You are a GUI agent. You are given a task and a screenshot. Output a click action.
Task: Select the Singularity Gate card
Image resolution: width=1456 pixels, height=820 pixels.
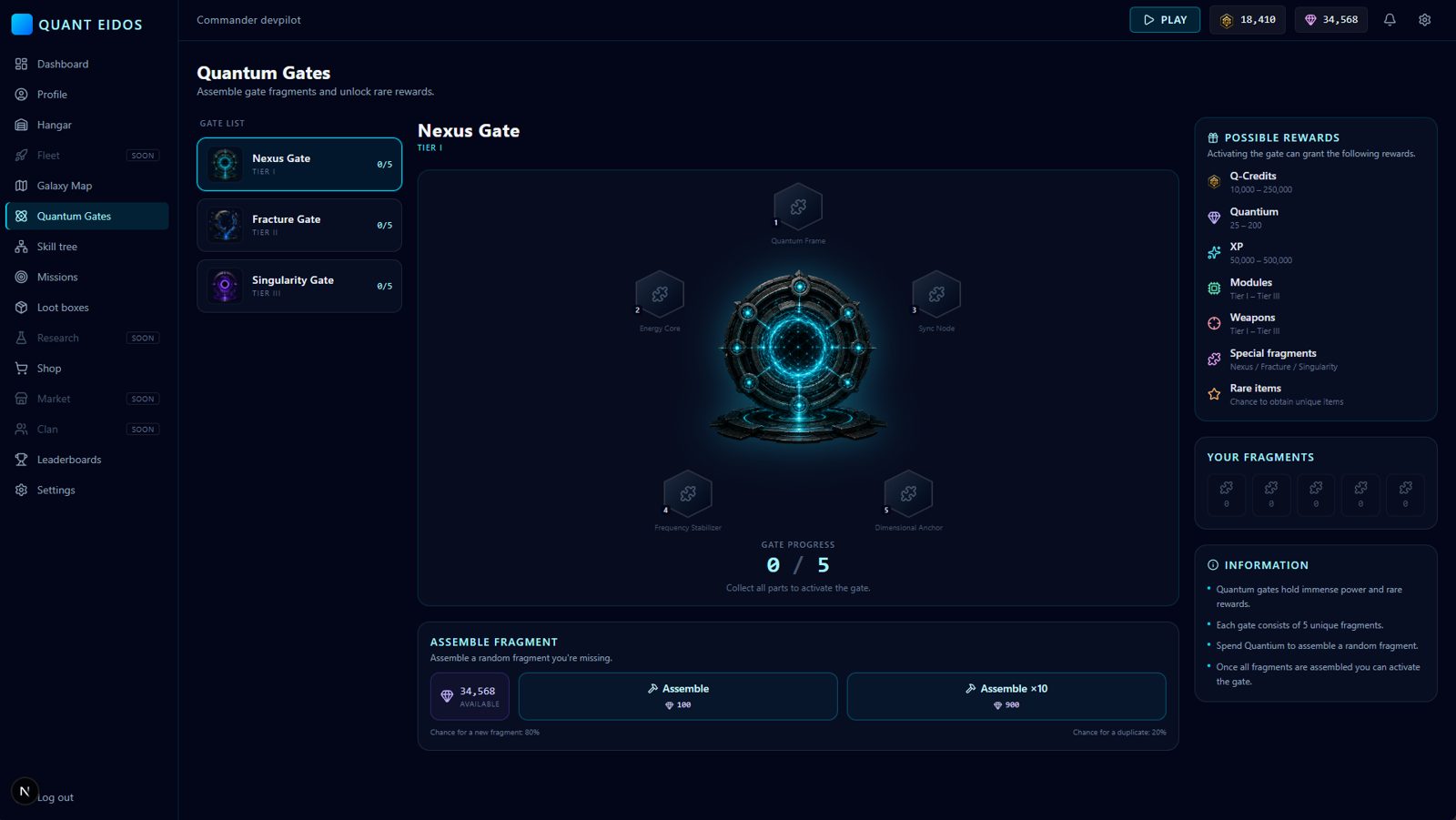coord(299,287)
